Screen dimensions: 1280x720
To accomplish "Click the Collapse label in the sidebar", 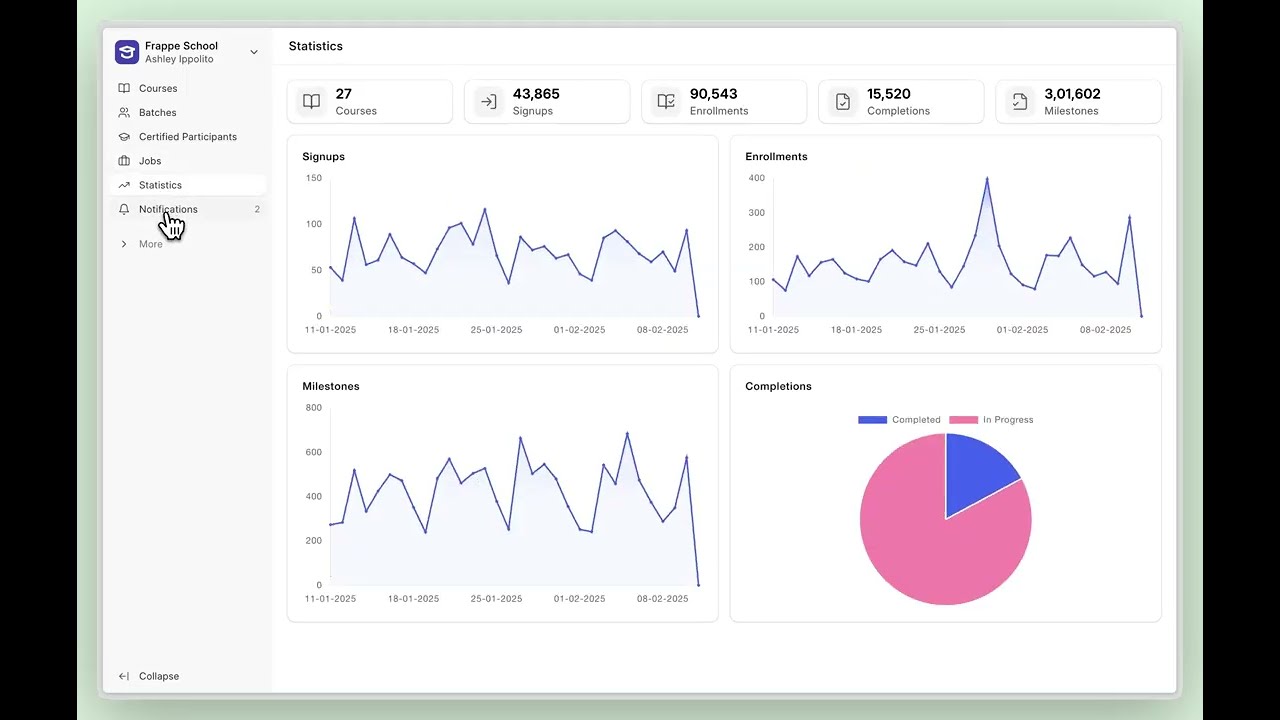I will (x=159, y=676).
